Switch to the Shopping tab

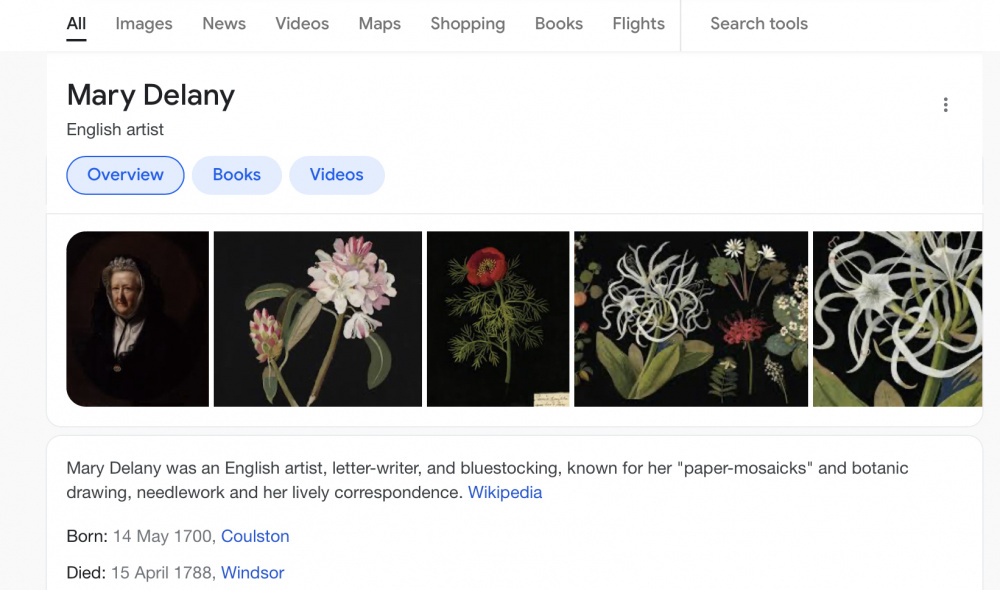[467, 24]
